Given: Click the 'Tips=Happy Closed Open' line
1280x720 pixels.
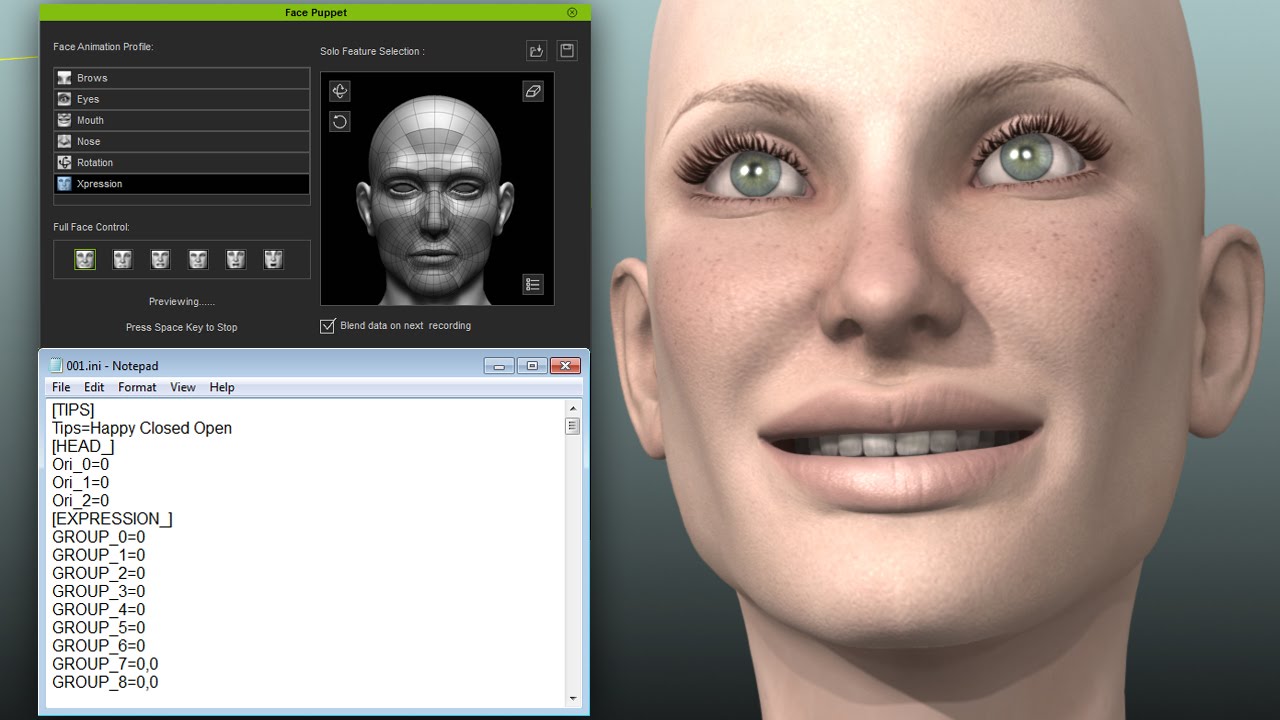Looking at the screenshot, I should tap(142, 428).
